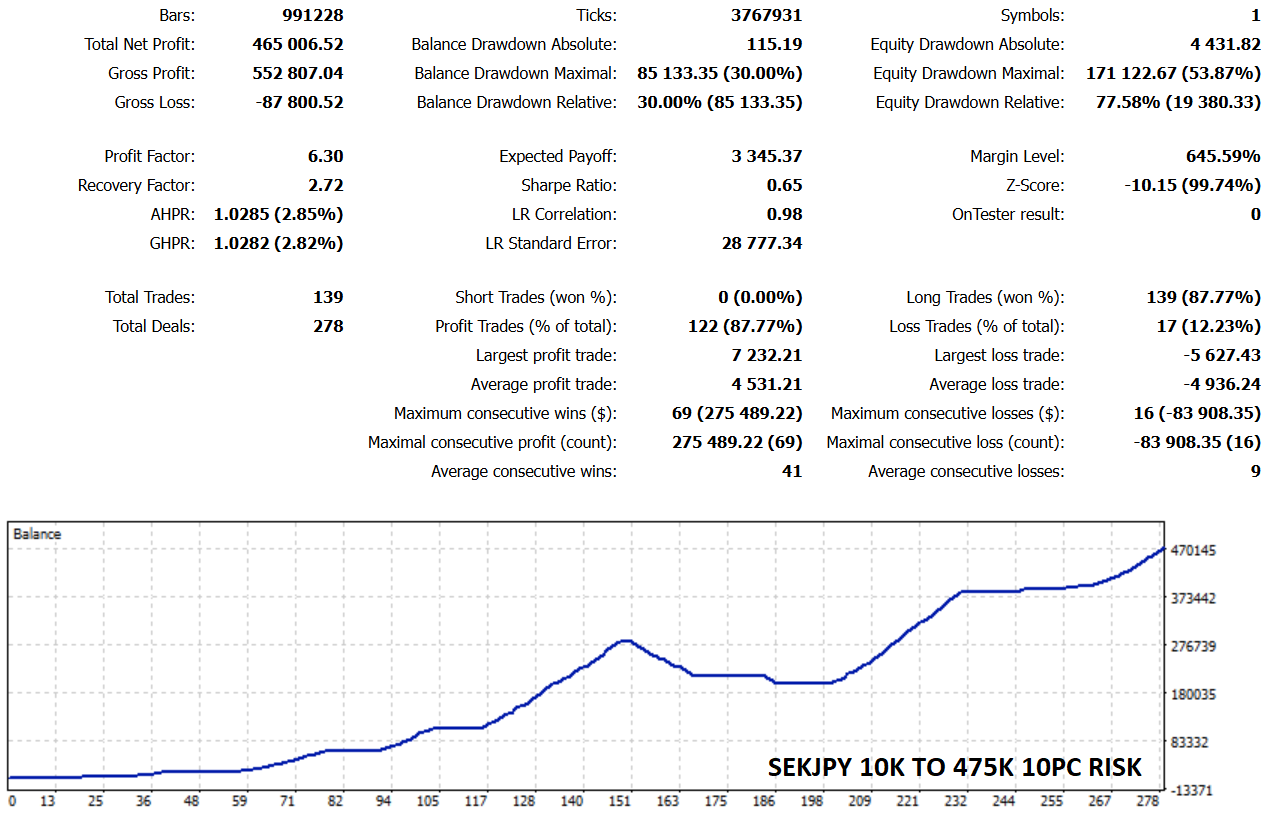This screenshot has width=1274, height=818.
Task: Click the 470145 chart axis label
Action: point(1193,551)
